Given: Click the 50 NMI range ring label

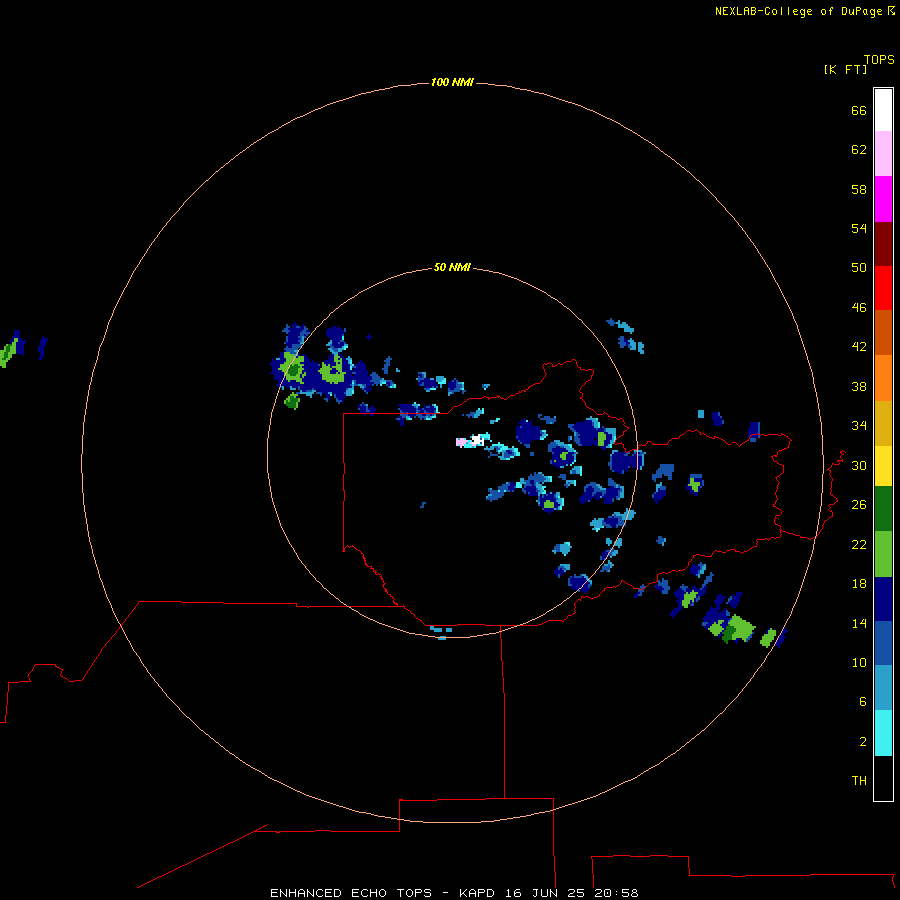Looking at the screenshot, I should coord(452,267).
